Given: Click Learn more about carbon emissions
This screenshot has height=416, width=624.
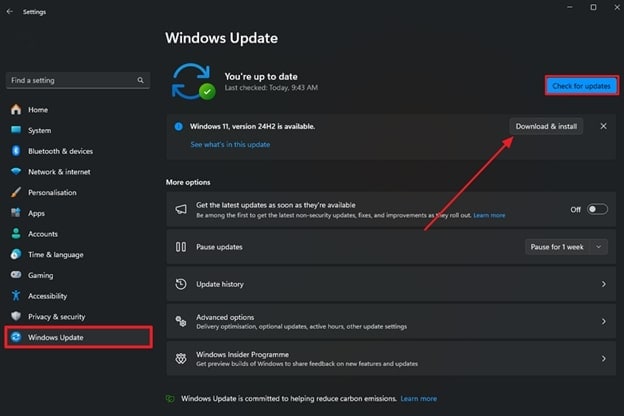Looking at the screenshot, I should click(418, 398).
